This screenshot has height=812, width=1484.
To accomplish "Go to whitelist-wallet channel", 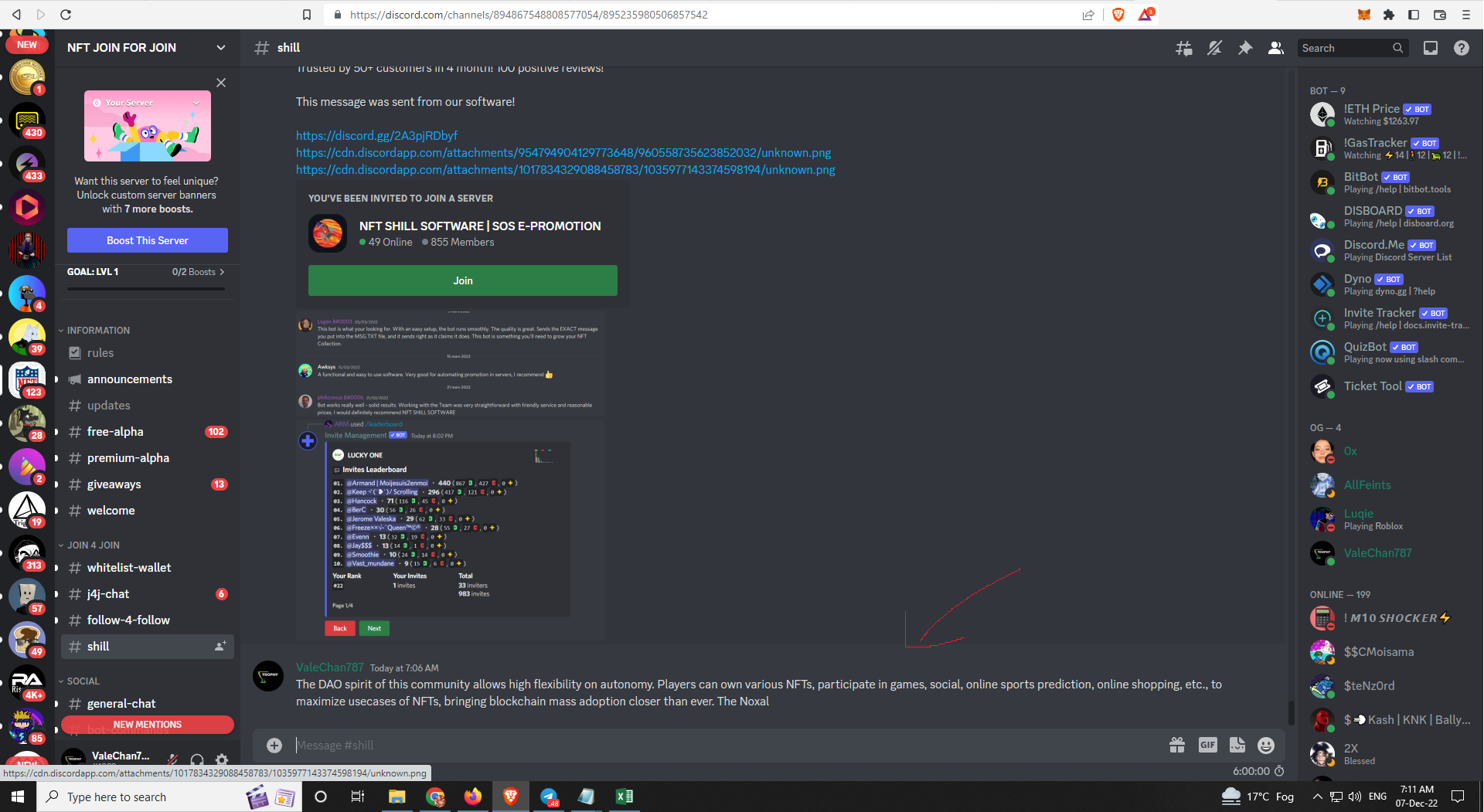I will pyautogui.click(x=147, y=568).
